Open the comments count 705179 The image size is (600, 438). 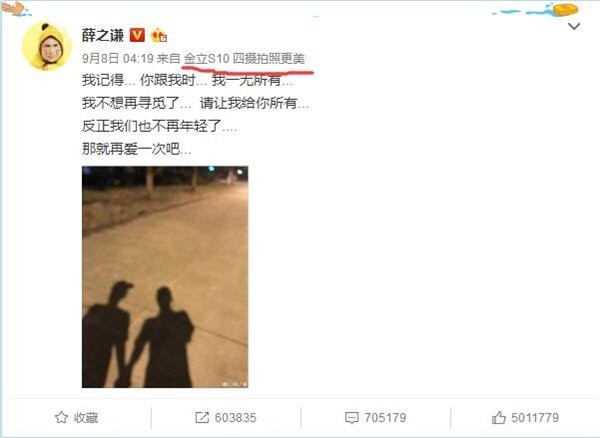coord(385,417)
